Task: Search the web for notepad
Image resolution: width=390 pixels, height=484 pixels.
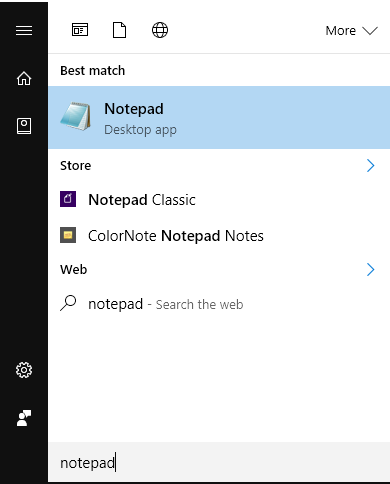Action: point(219,304)
